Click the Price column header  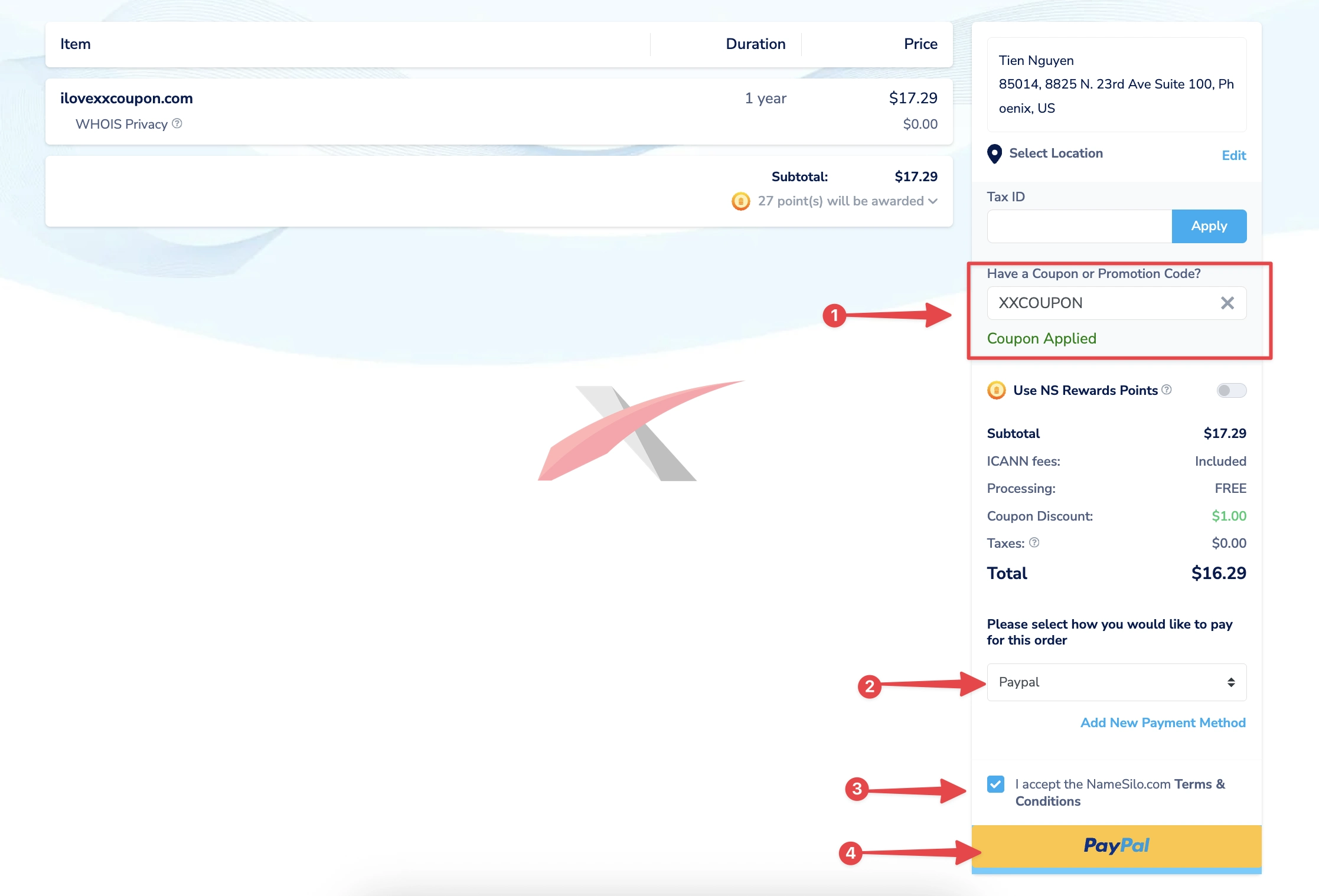click(x=920, y=44)
